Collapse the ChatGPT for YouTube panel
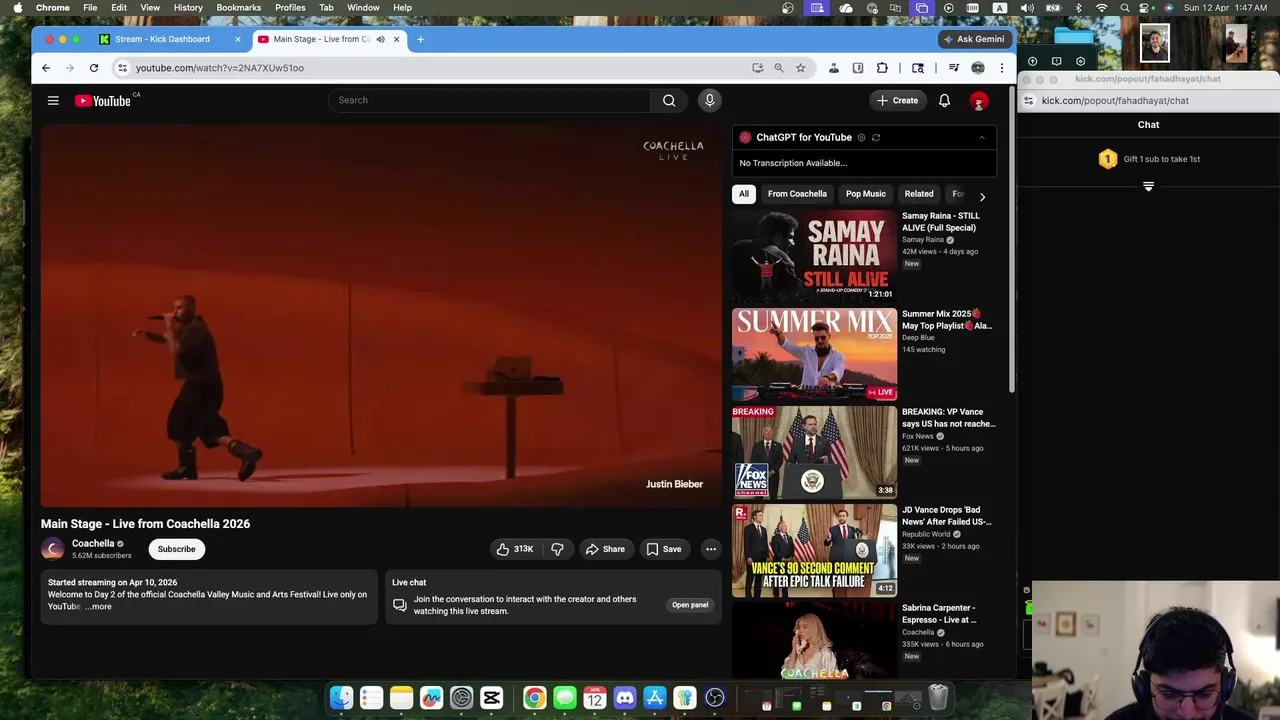1280x720 pixels. (981, 137)
